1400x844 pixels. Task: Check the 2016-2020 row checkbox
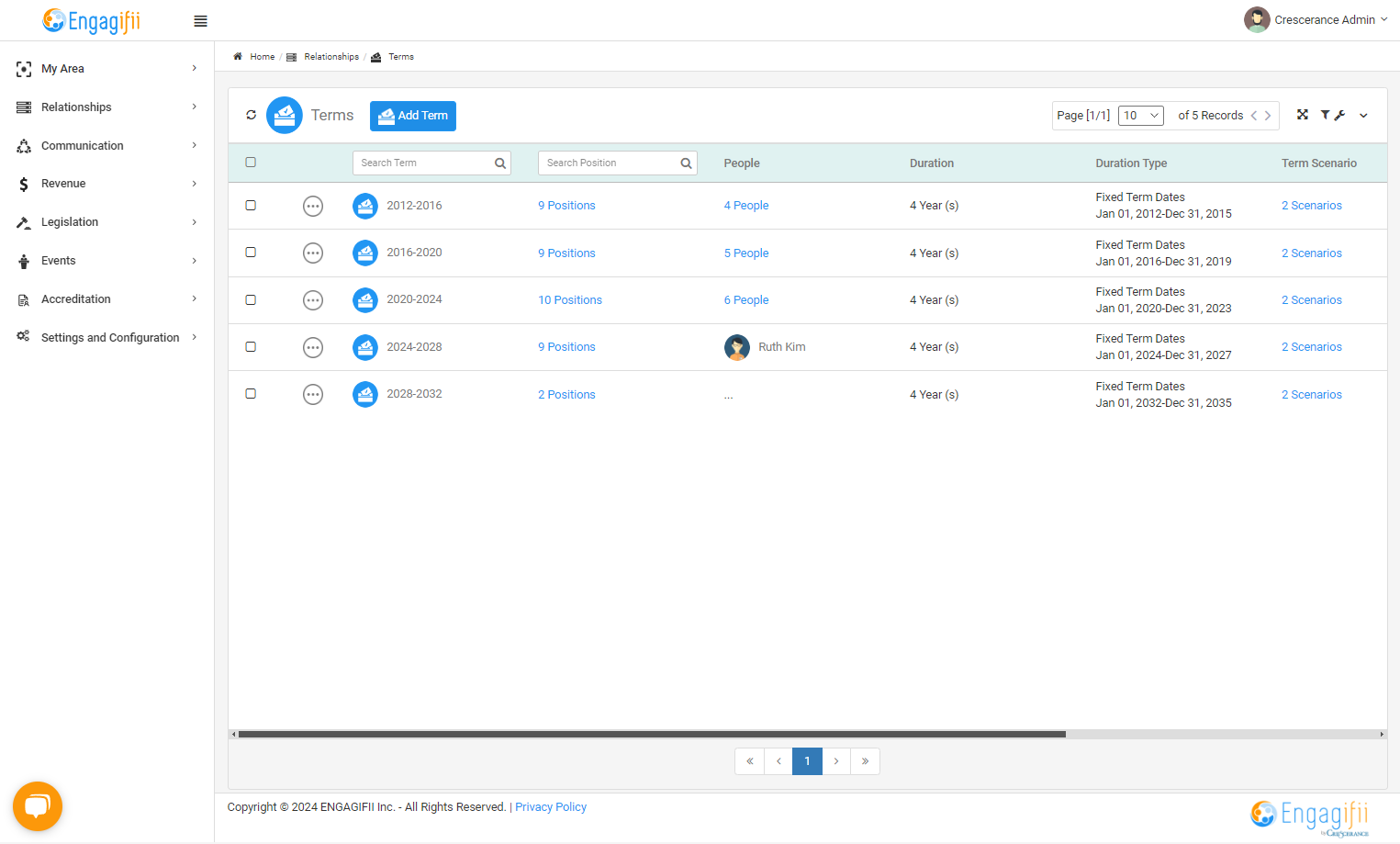pos(251,253)
